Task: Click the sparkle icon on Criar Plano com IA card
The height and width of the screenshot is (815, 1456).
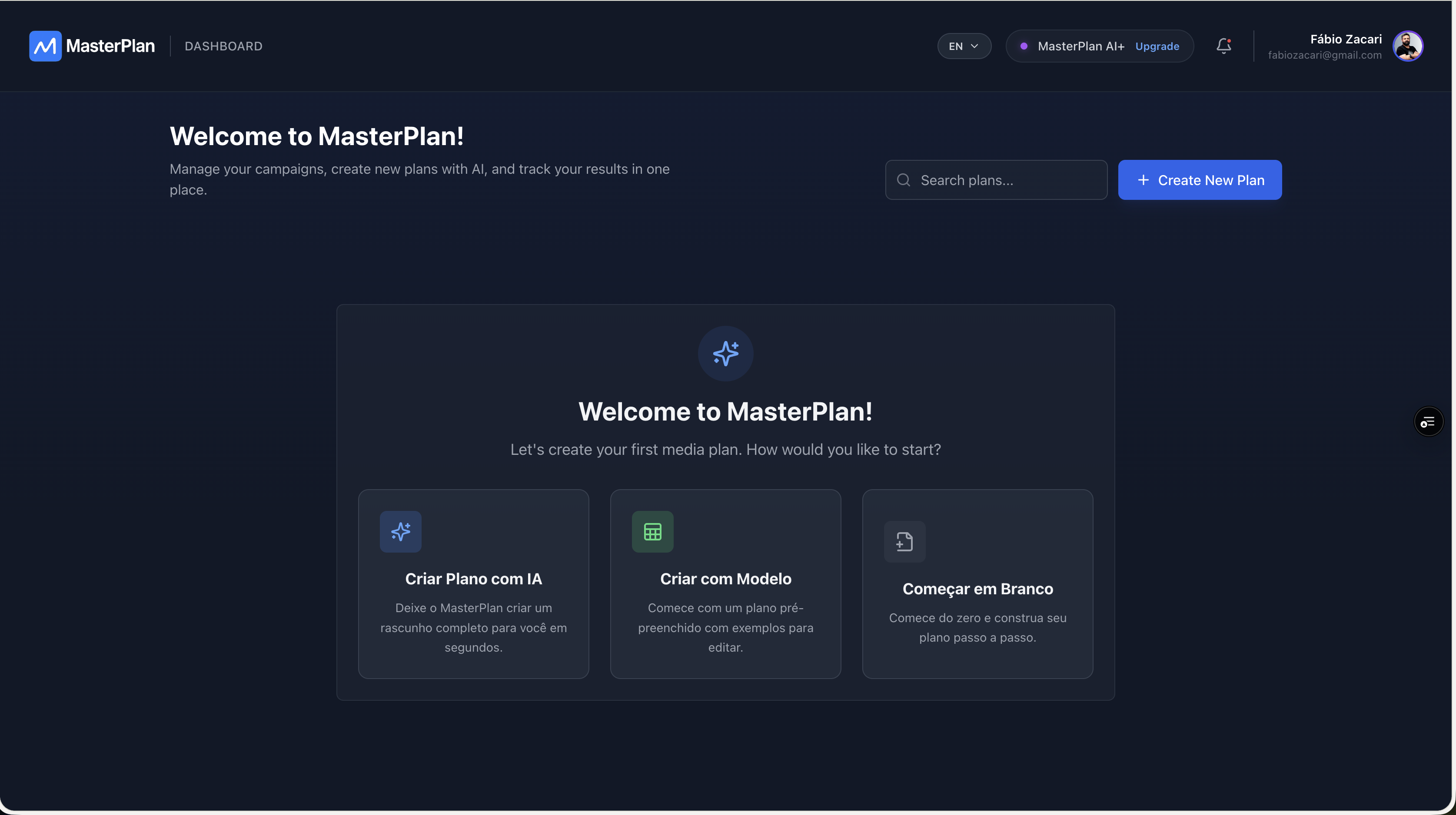Action: (x=401, y=531)
